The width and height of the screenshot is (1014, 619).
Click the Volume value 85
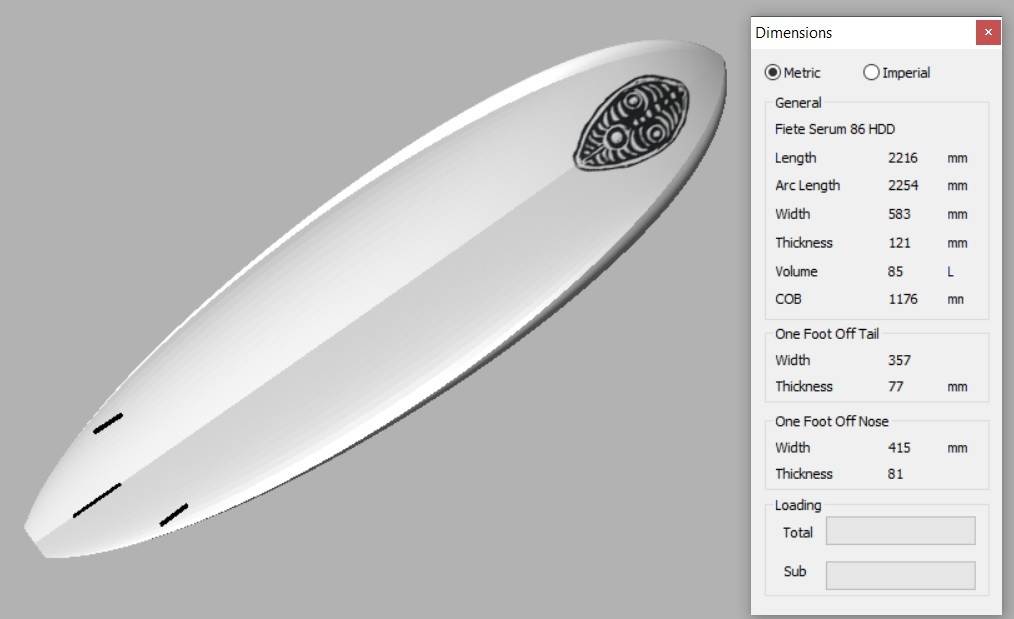pos(895,272)
